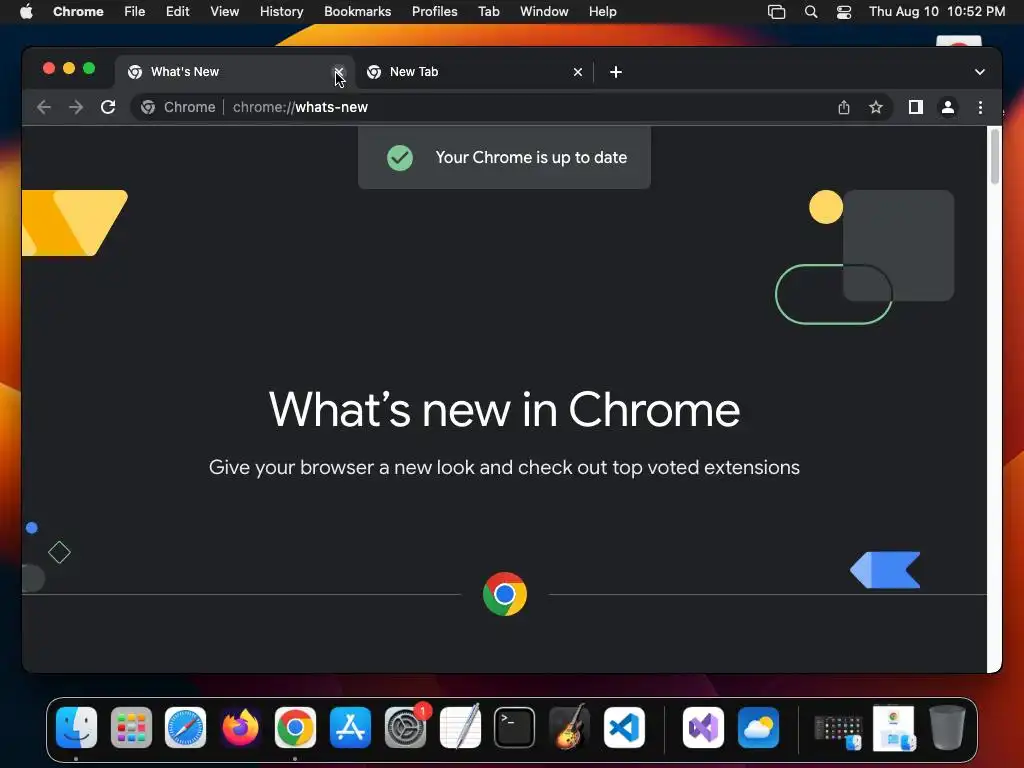
Task: Open the Edit menu
Action: point(178,12)
